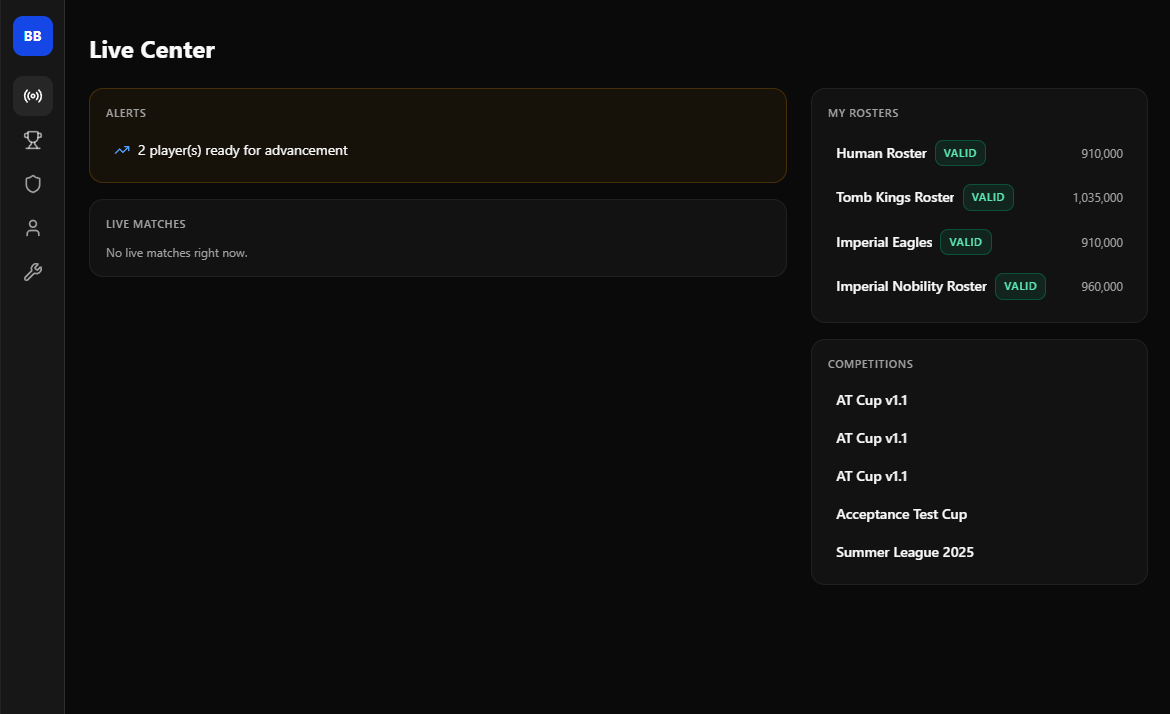This screenshot has width=1170, height=714.
Task: Click the VALID badge next to Human Roster
Action: (x=960, y=153)
